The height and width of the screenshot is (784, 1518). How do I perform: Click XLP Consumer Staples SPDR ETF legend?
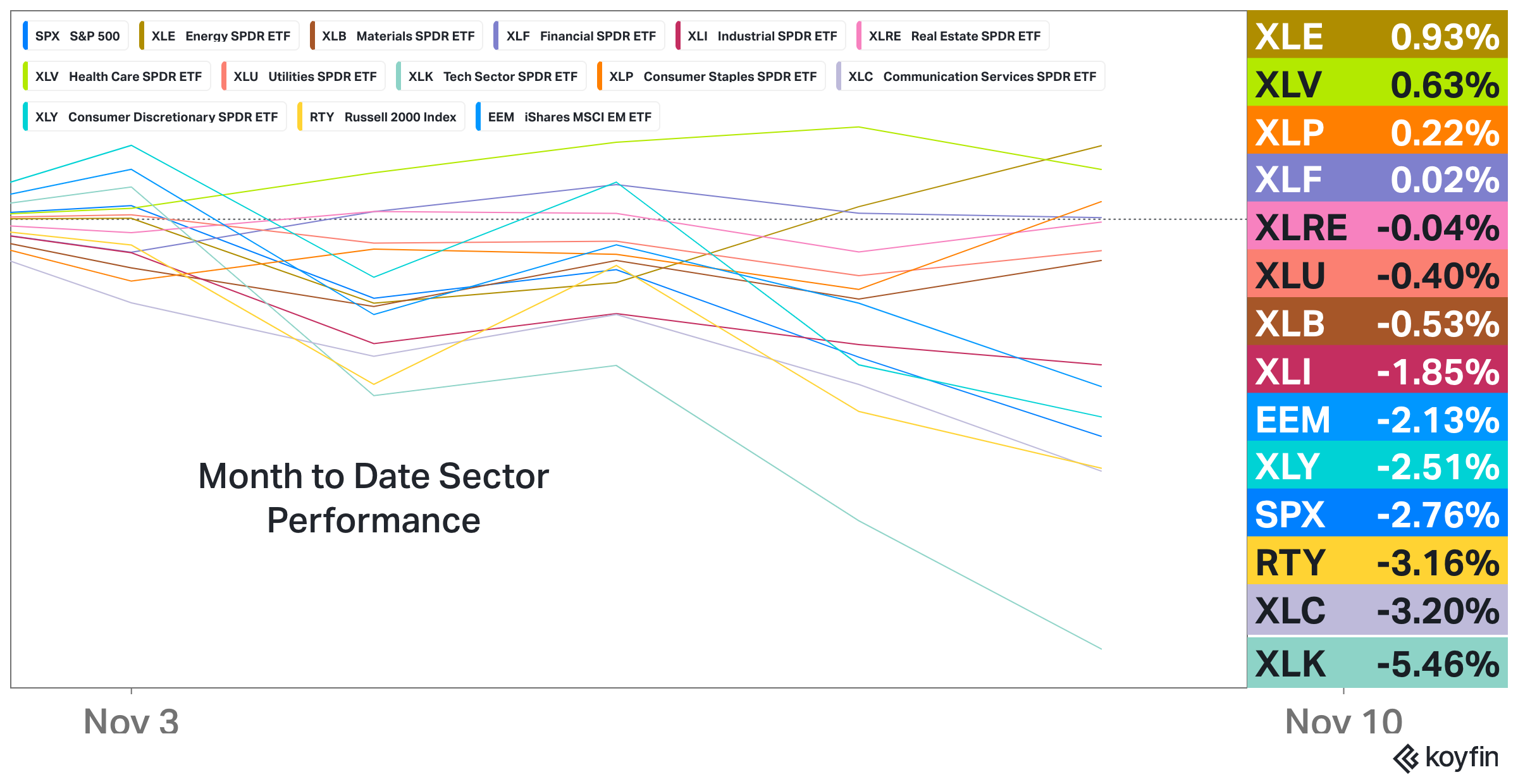click(x=712, y=77)
